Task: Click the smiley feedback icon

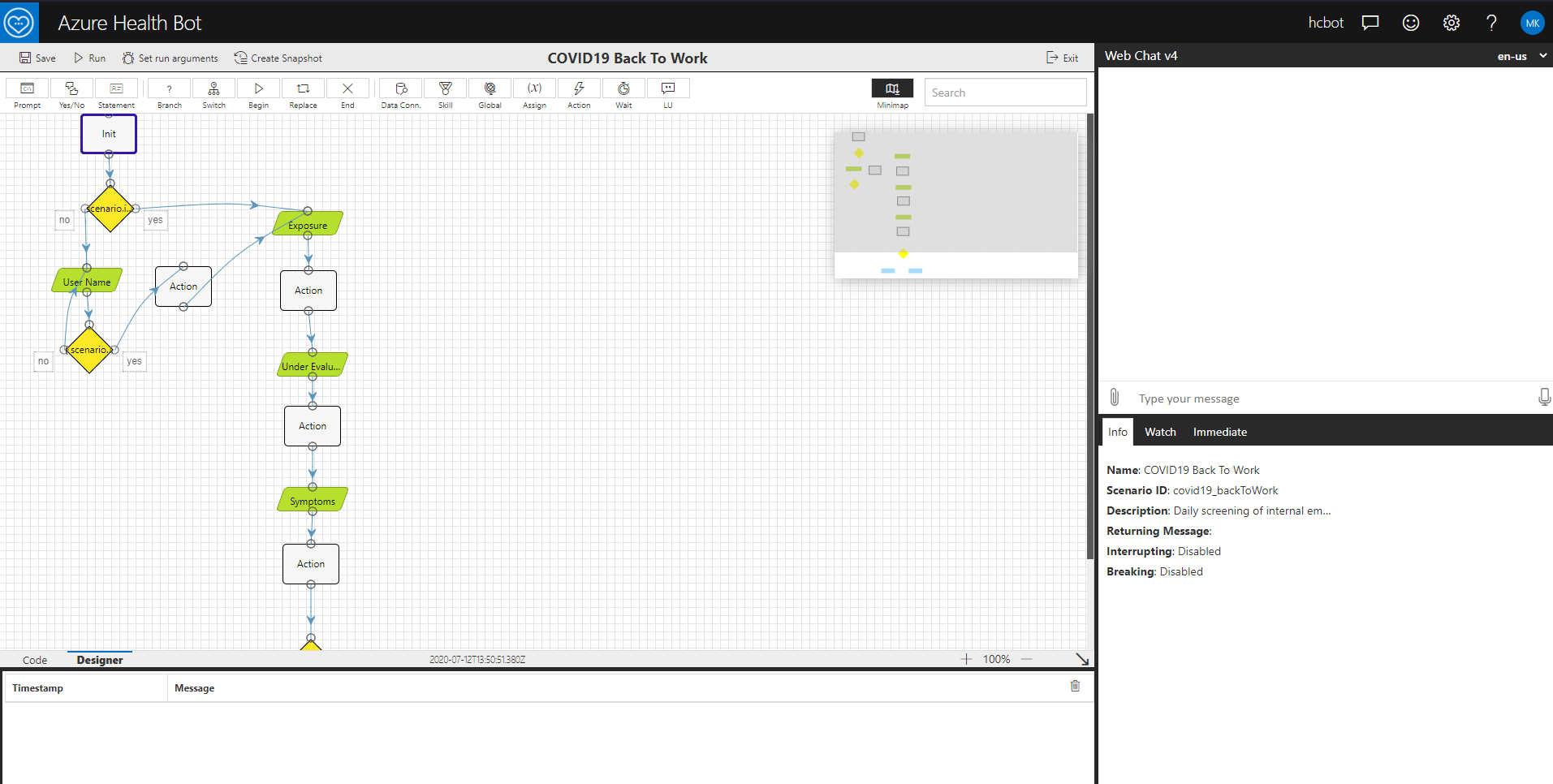Action: tap(1411, 23)
